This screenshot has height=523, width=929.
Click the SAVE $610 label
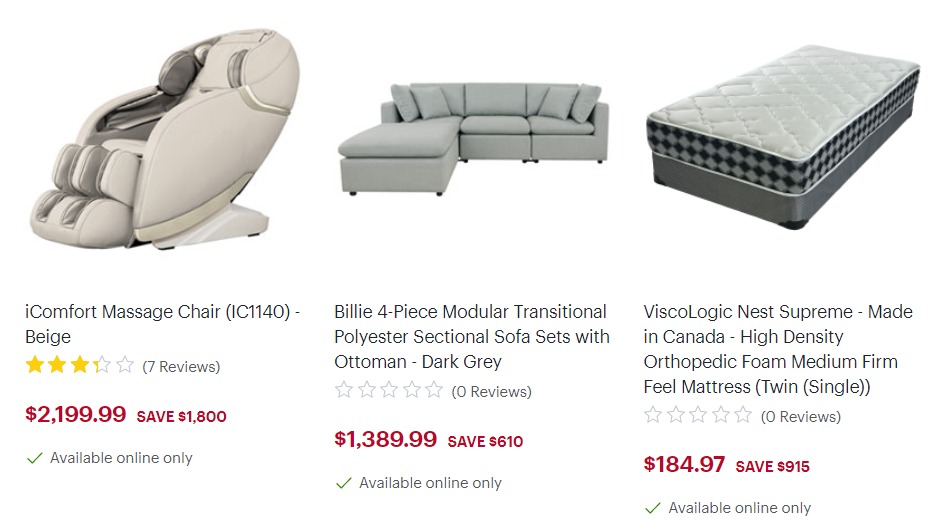485,441
